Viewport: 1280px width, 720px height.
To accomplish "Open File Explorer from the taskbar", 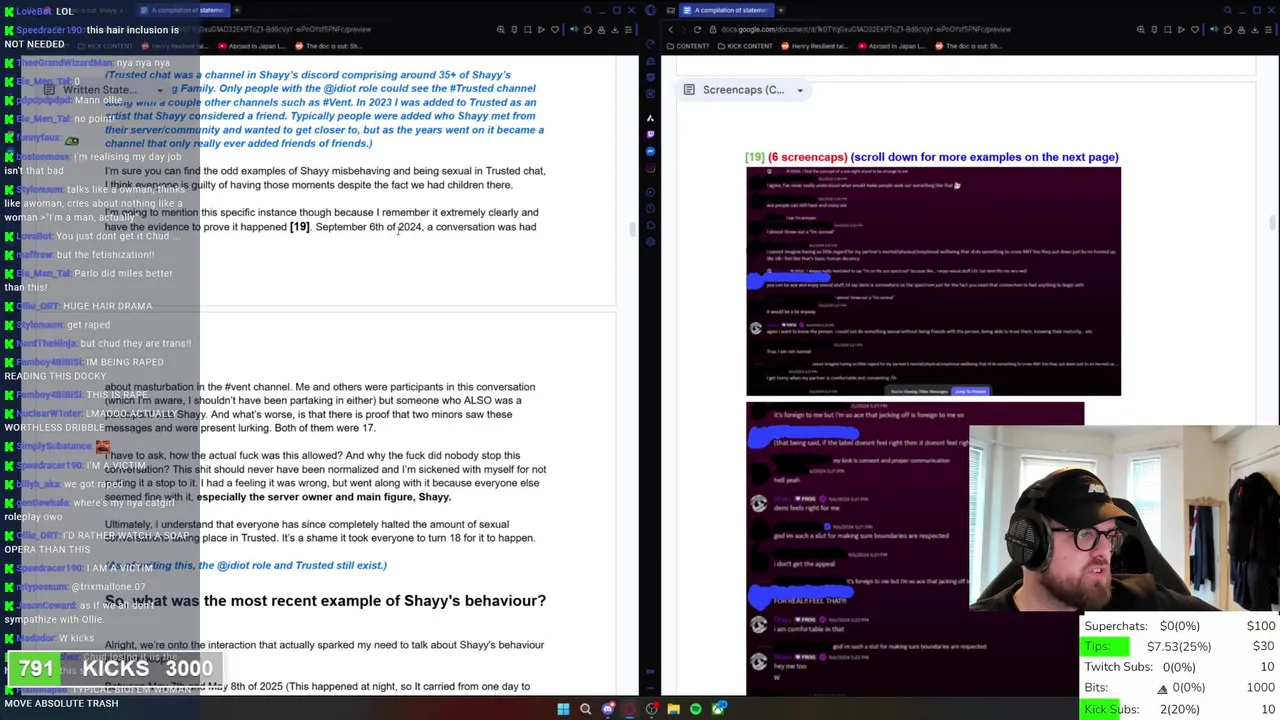I will pos(674,709).
